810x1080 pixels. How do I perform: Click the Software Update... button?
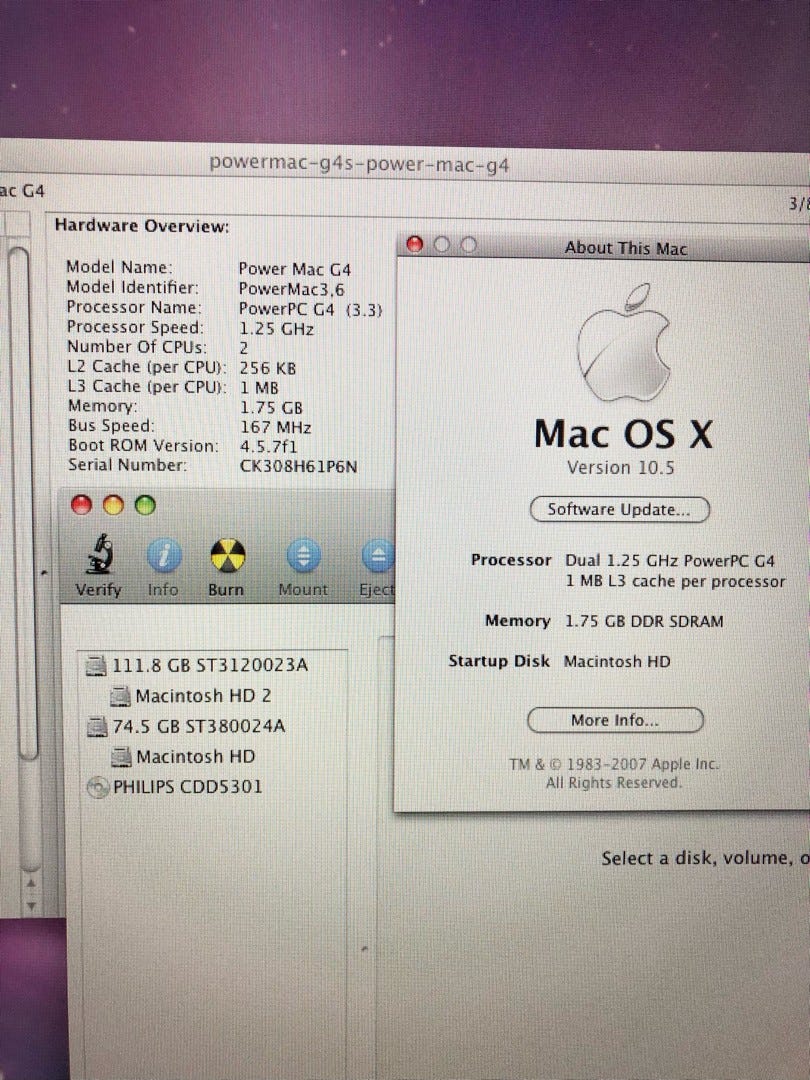pyautogui.click(x=619, y=510)
